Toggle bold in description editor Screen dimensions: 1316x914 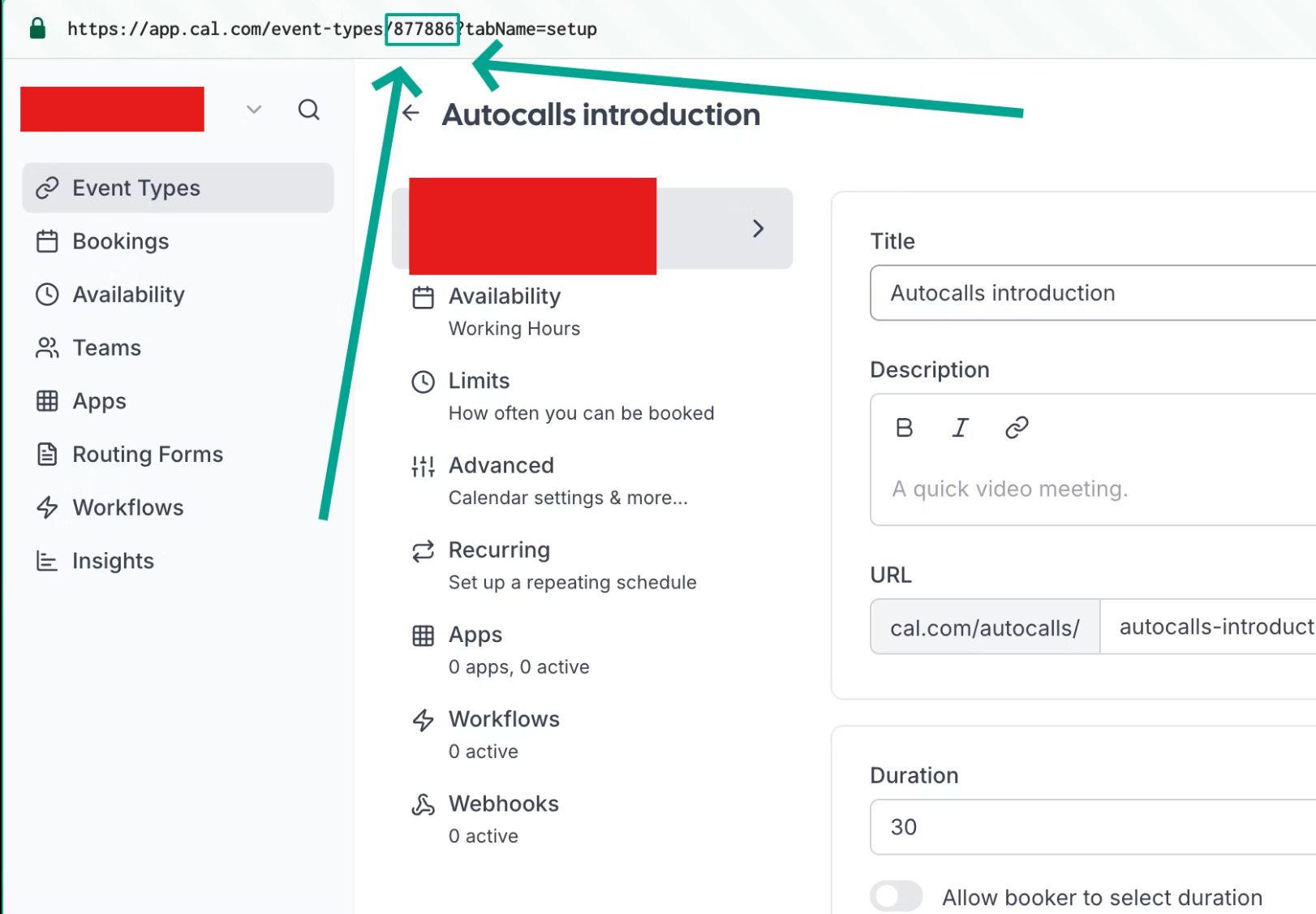point(904,427)
